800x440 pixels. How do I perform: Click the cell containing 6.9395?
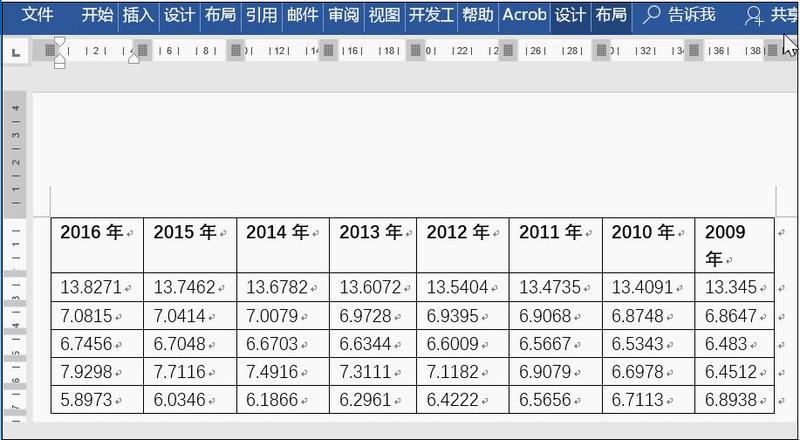(x=463, y=316)
